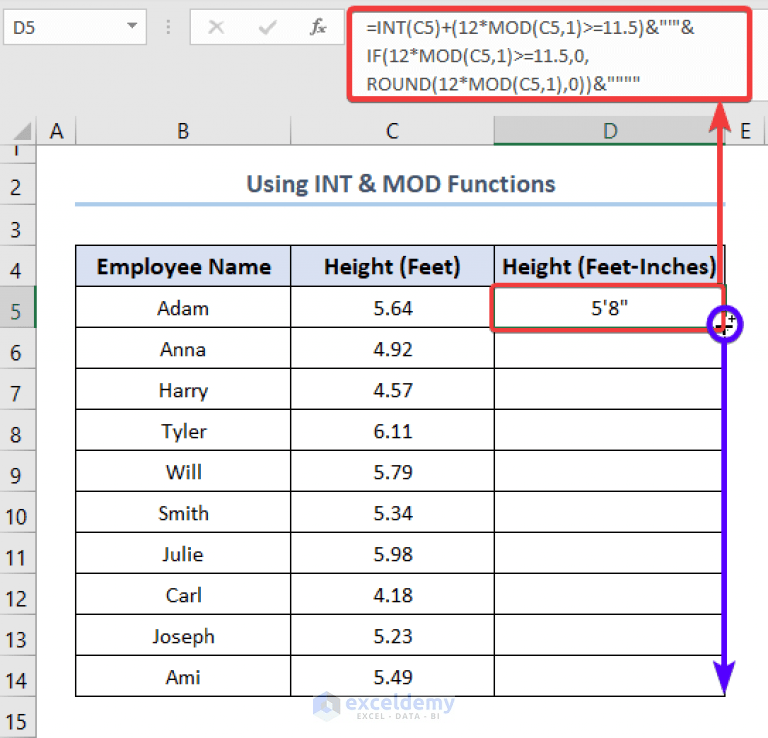The width and height of the screenshot is (768, 738).
Task: Select empty Feet-Inches cell in Anna's row
Action: (609, 349)
